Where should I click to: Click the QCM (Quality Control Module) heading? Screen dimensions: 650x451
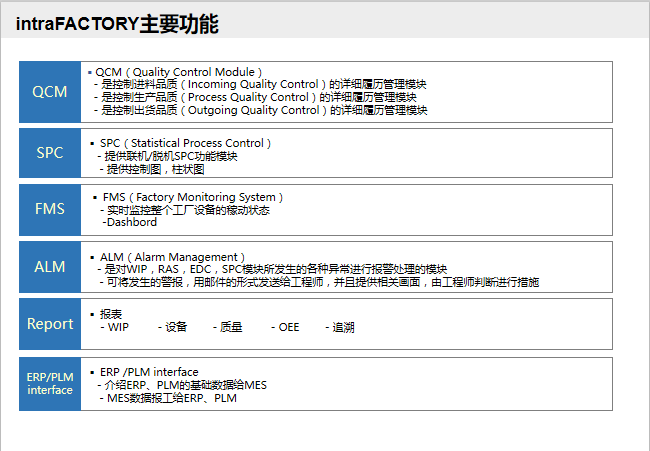click(x=179, y=72)
